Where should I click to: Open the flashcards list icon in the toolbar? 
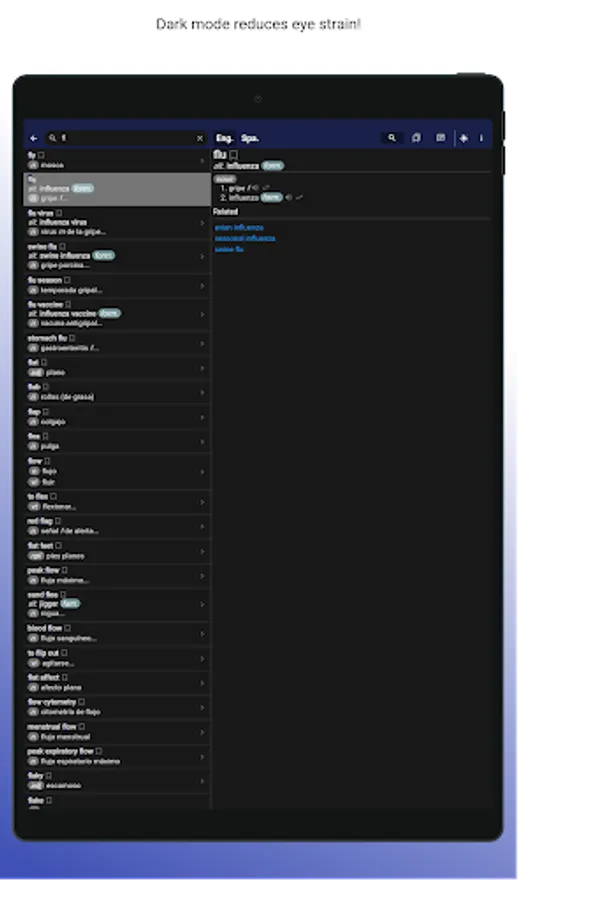click(x=440, y=138)
